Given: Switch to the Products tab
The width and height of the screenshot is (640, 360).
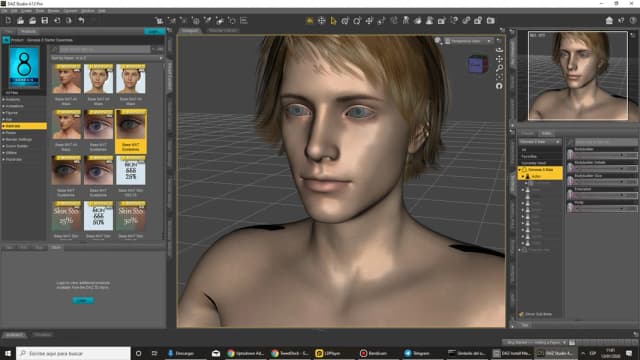Looking at the screenshot, I should pyautogui.click(x=29, y=31).
